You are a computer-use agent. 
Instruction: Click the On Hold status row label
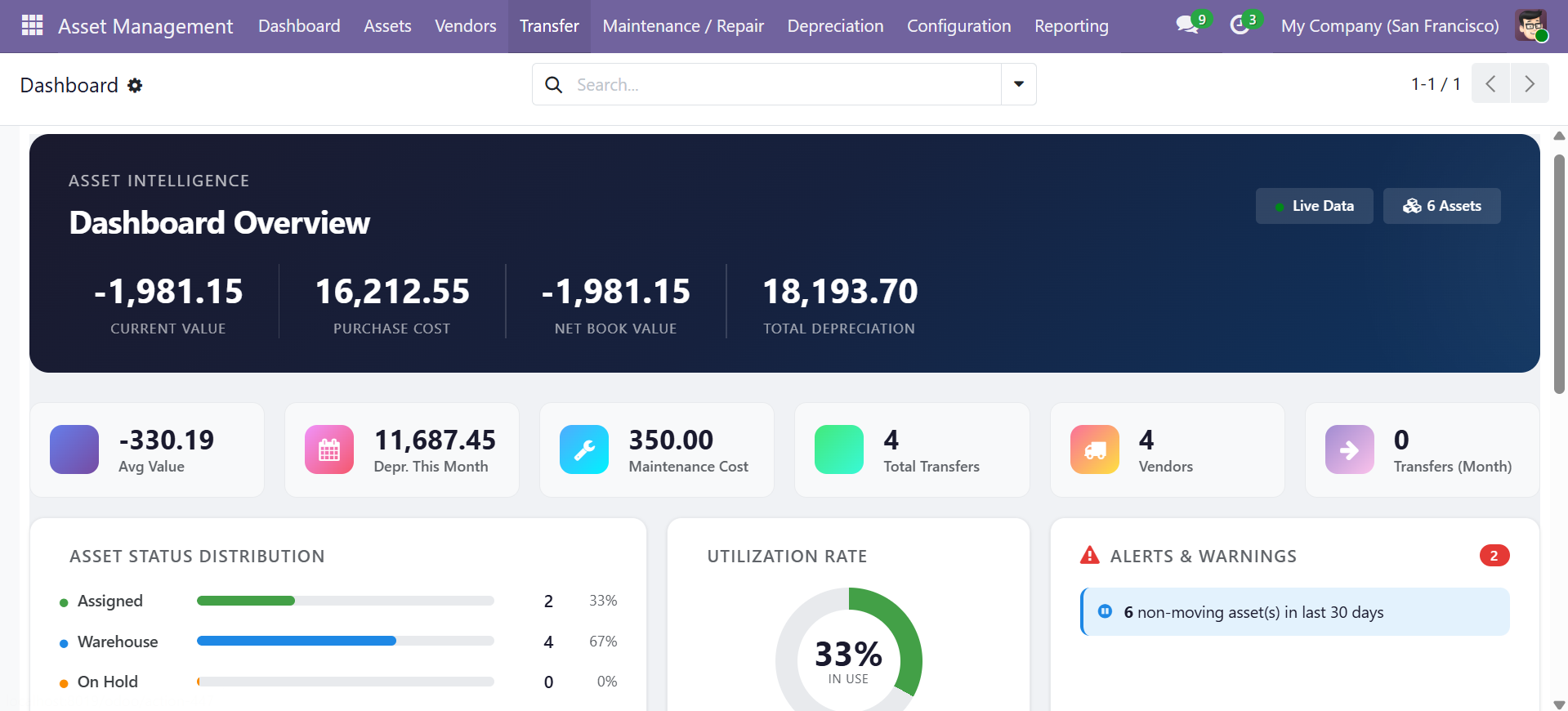[x=108, y=682]
